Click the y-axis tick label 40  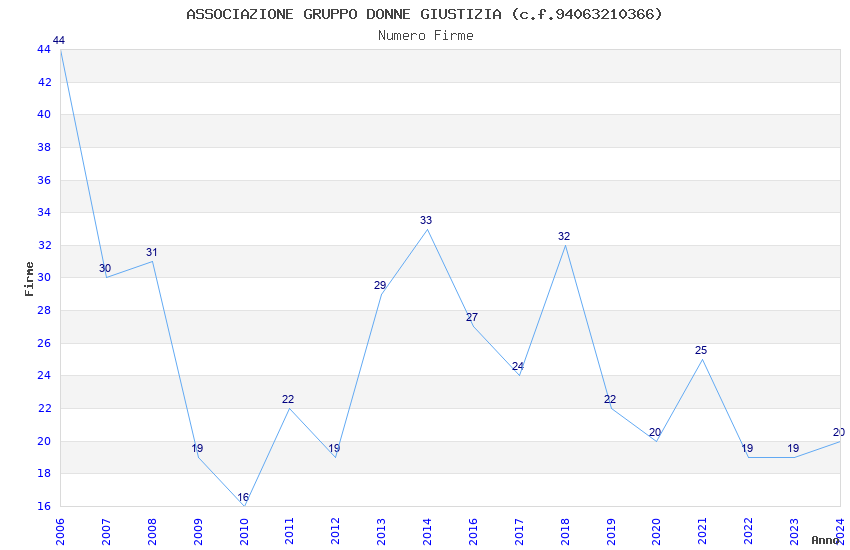(x=44, y=114)
